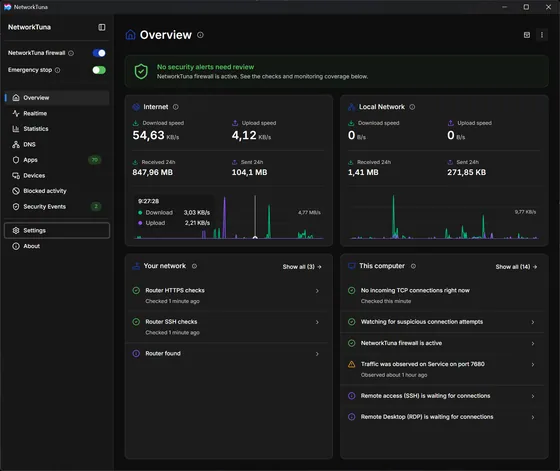Click Show all (3) link
Image resolution: width=560 pixels, height=471 pixels.
point(302,267)
